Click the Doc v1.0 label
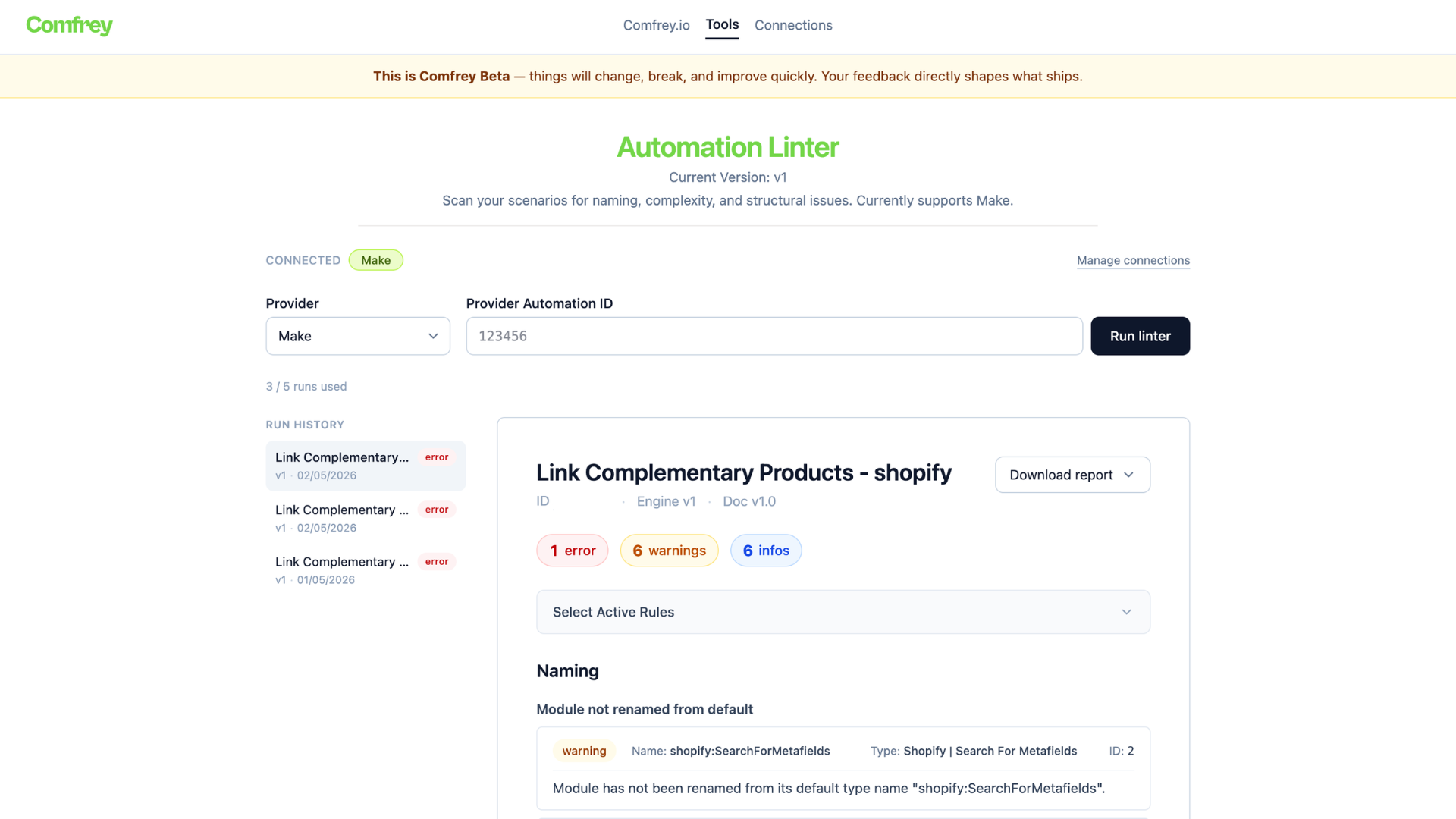Image resolution: width=1456 pixels, height=819 pixels. coord(749,501)
